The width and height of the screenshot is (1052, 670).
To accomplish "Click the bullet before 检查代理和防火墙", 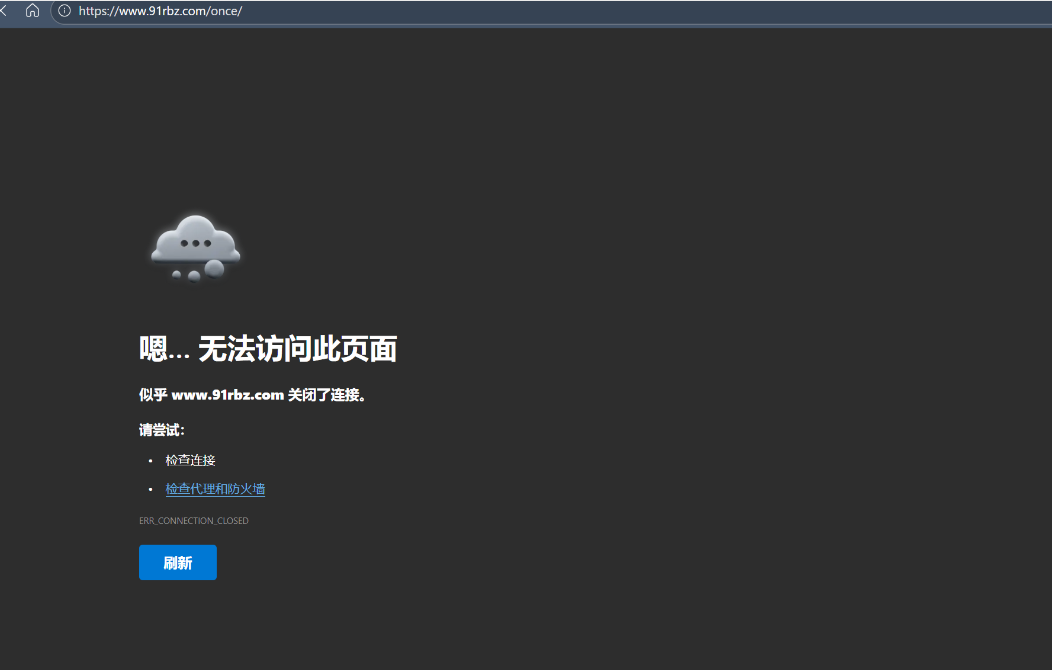I will [150, 490].
